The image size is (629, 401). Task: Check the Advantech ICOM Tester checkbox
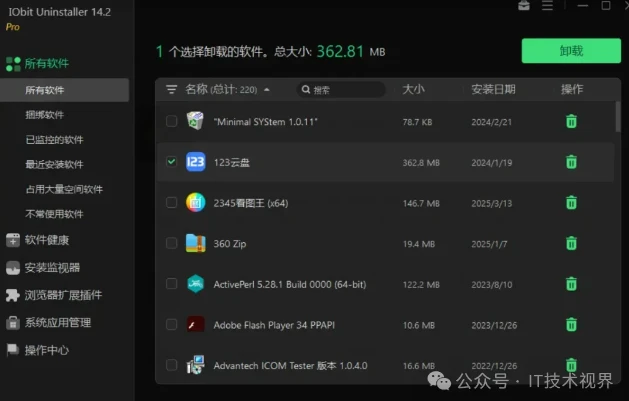(171, 365)
